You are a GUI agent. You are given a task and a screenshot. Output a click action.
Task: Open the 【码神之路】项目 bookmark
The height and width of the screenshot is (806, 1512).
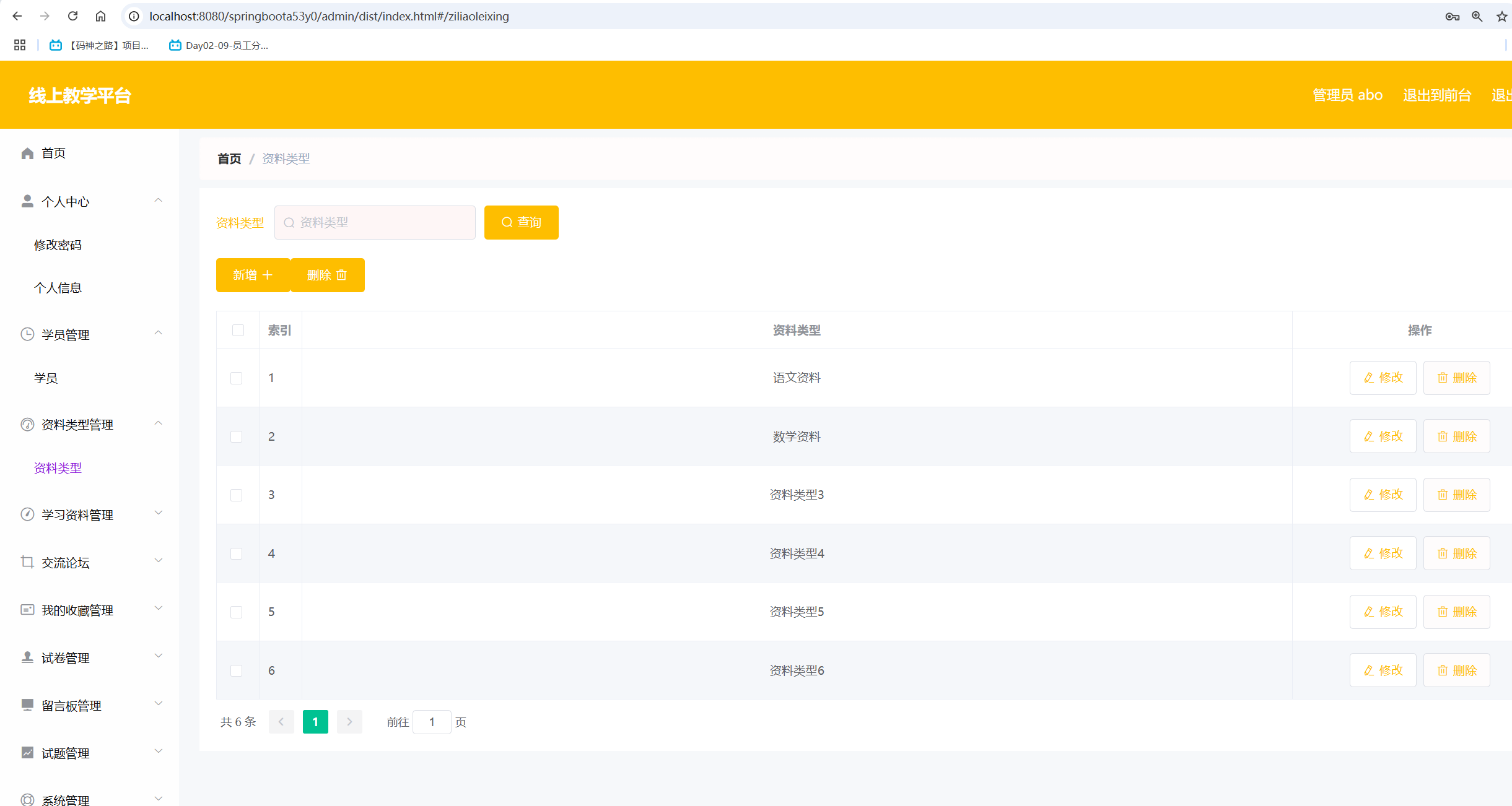click(99, 45)
